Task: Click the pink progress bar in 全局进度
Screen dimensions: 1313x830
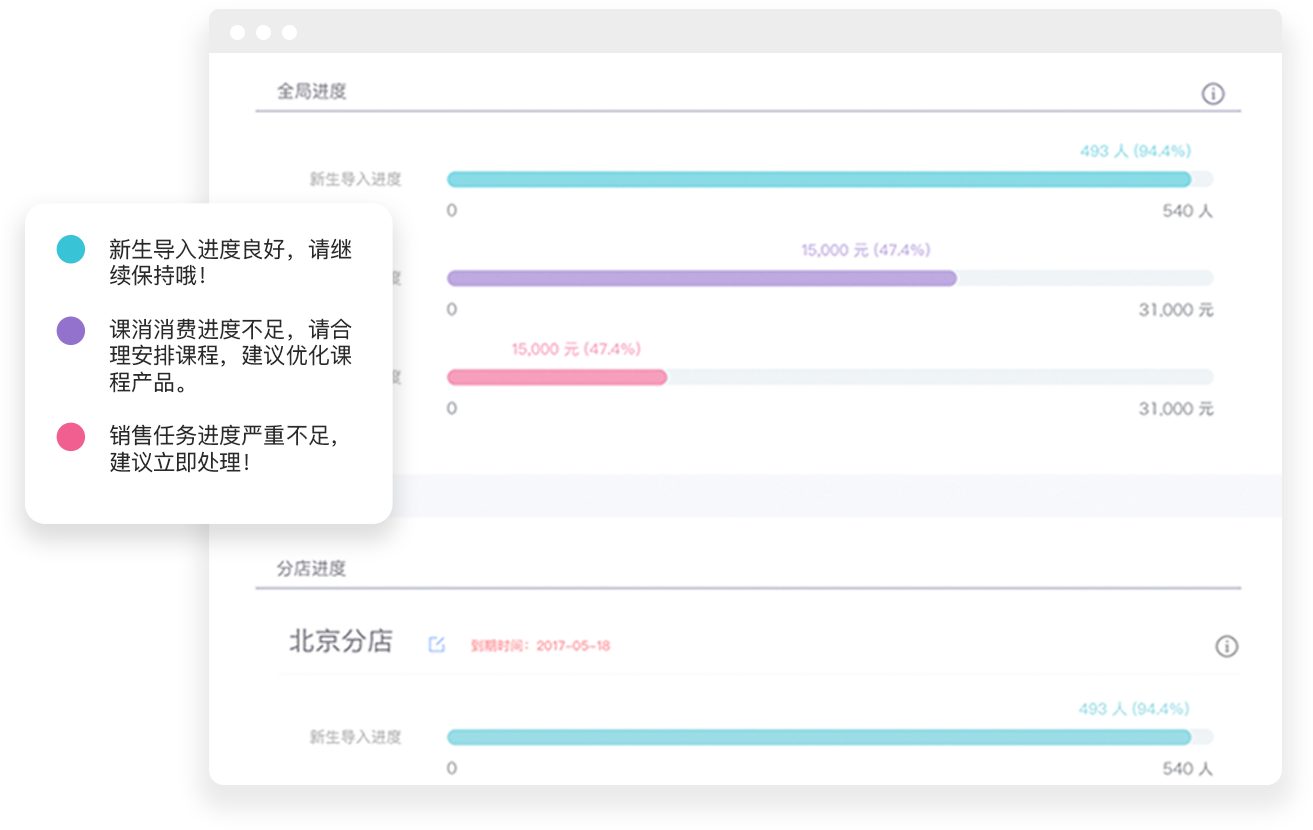Action: click(556, 377)
